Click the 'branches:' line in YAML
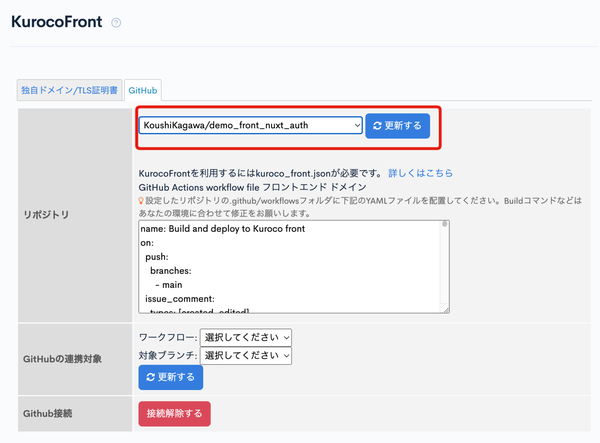The height and width of the screenshot is (443, 600). [171, 271]
